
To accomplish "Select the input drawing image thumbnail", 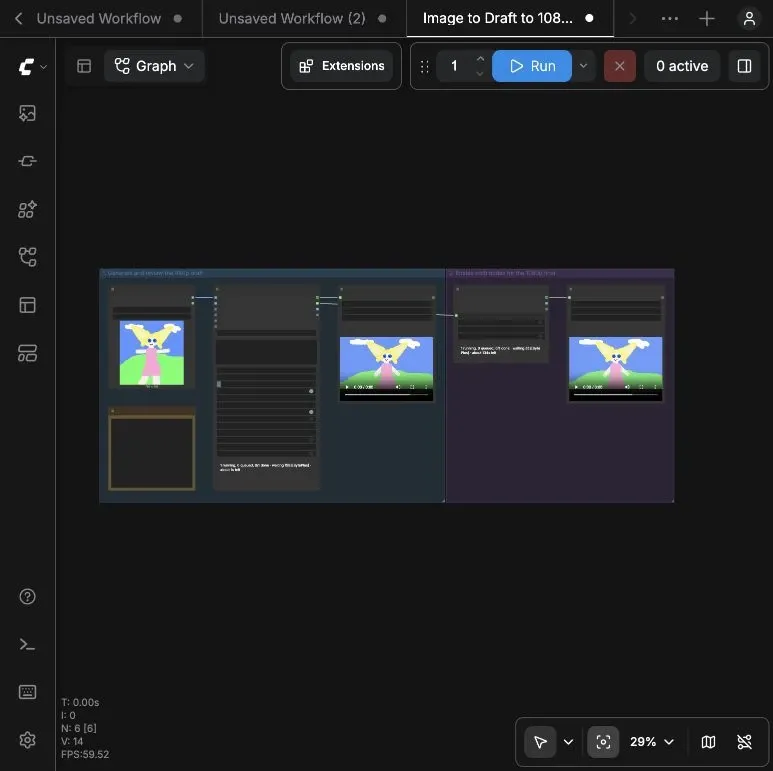I will [x=152, y=352].
